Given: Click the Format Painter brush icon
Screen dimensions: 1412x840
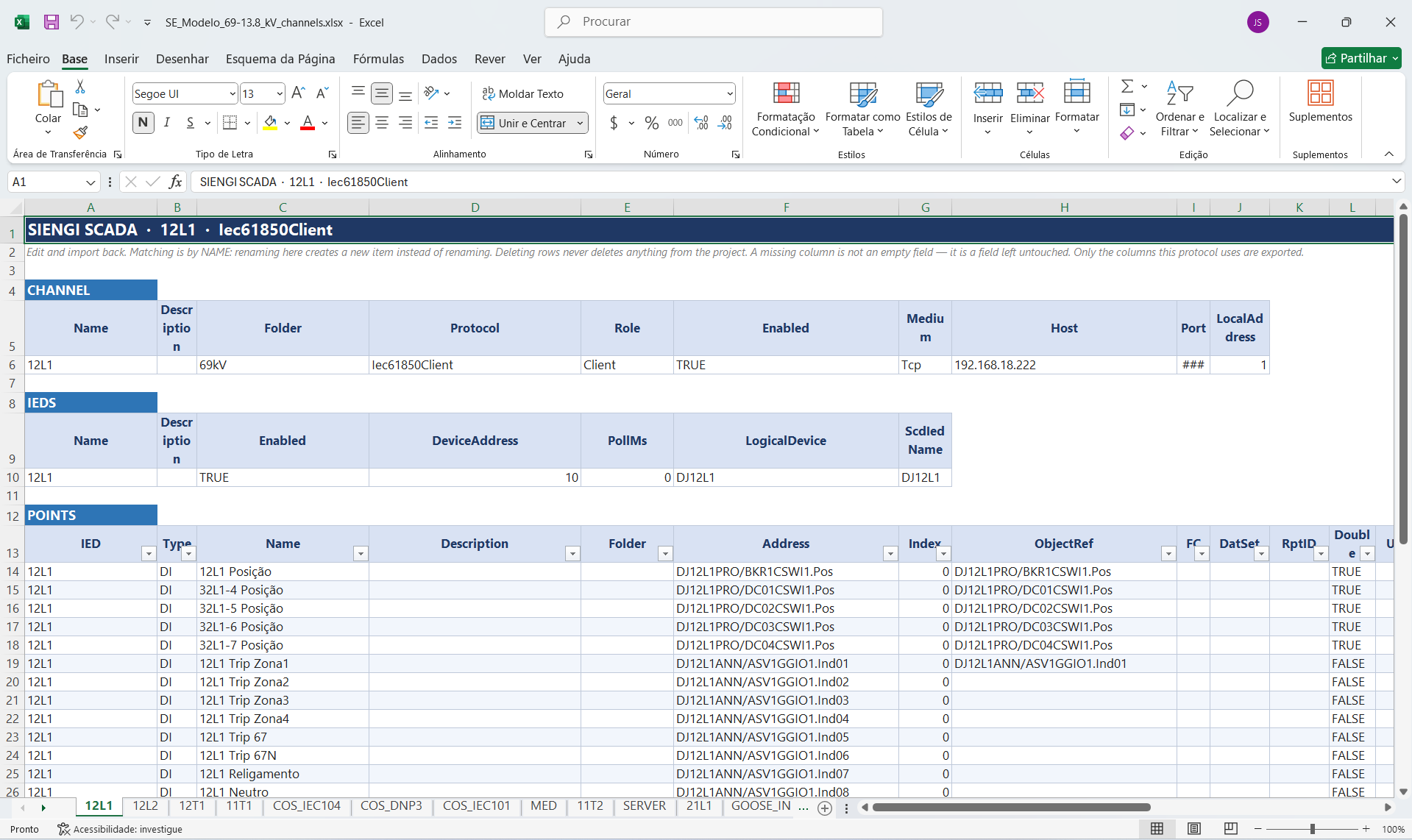Looking at the screenshot, I should 80,132.
